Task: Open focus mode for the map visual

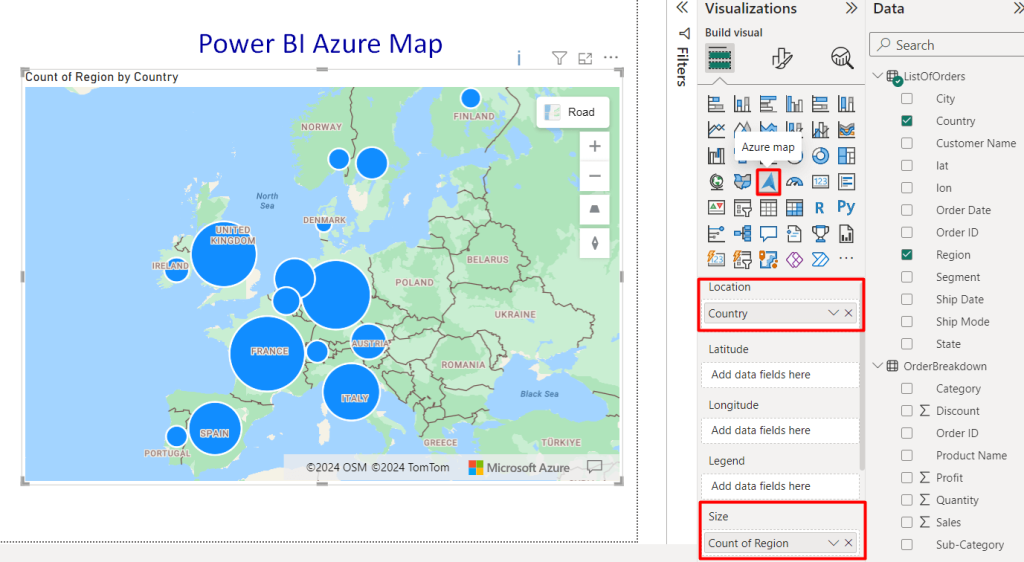Action: pos(586,59)
